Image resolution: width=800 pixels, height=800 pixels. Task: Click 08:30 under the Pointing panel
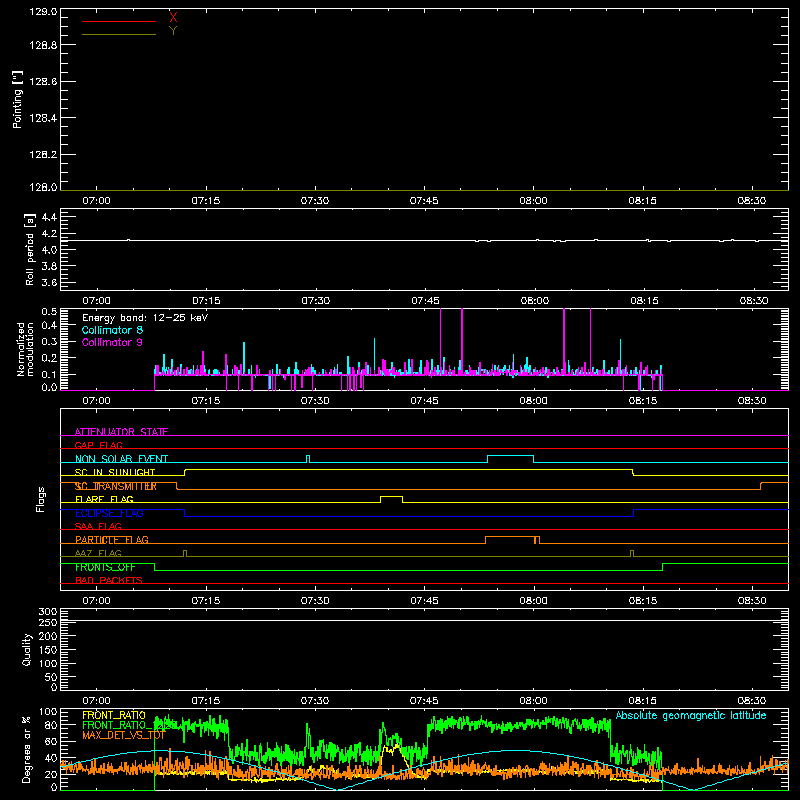click(x=752, y=201)
